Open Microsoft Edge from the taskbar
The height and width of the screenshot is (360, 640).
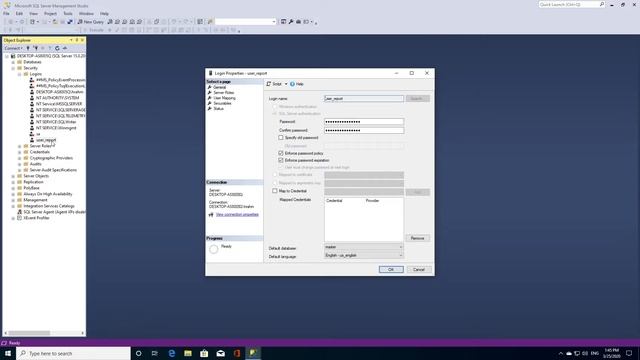(x=171, y=353)
